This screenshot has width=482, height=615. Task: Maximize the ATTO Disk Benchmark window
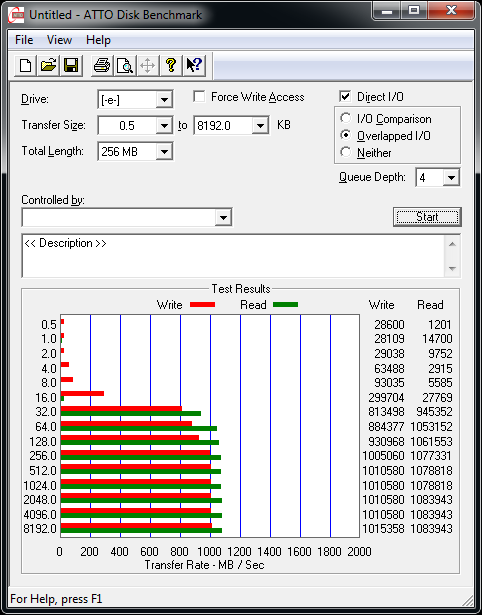[x=414, y=10]
